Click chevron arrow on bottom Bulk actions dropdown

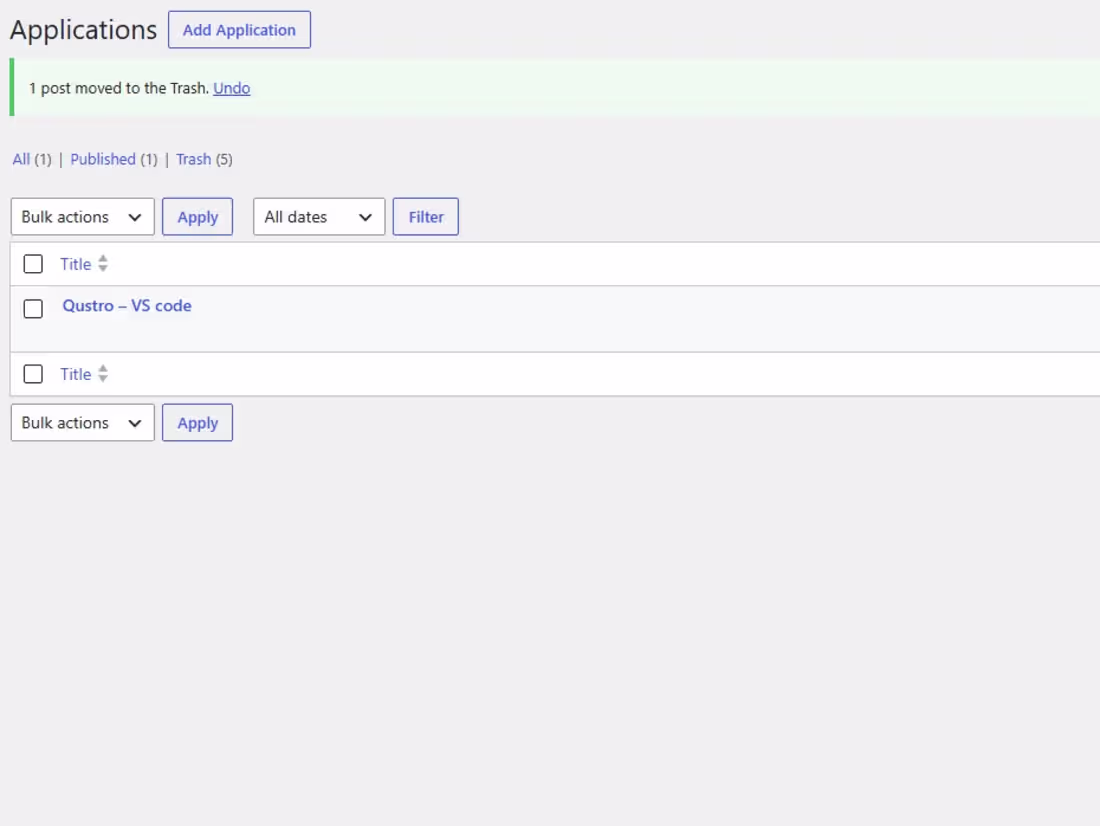pyautogui.click(x=135, y=423)
